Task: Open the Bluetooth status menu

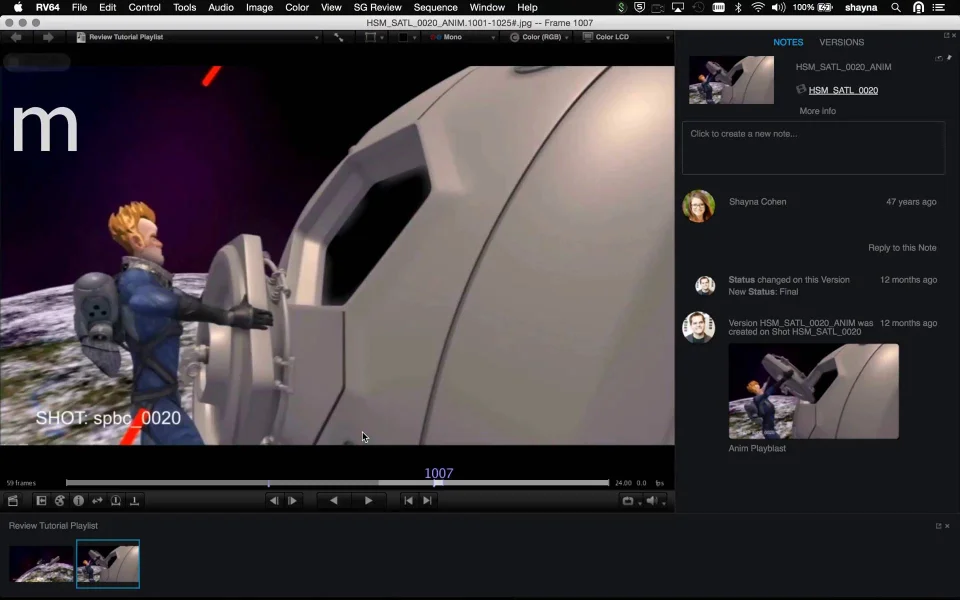Action: [738, 7]
